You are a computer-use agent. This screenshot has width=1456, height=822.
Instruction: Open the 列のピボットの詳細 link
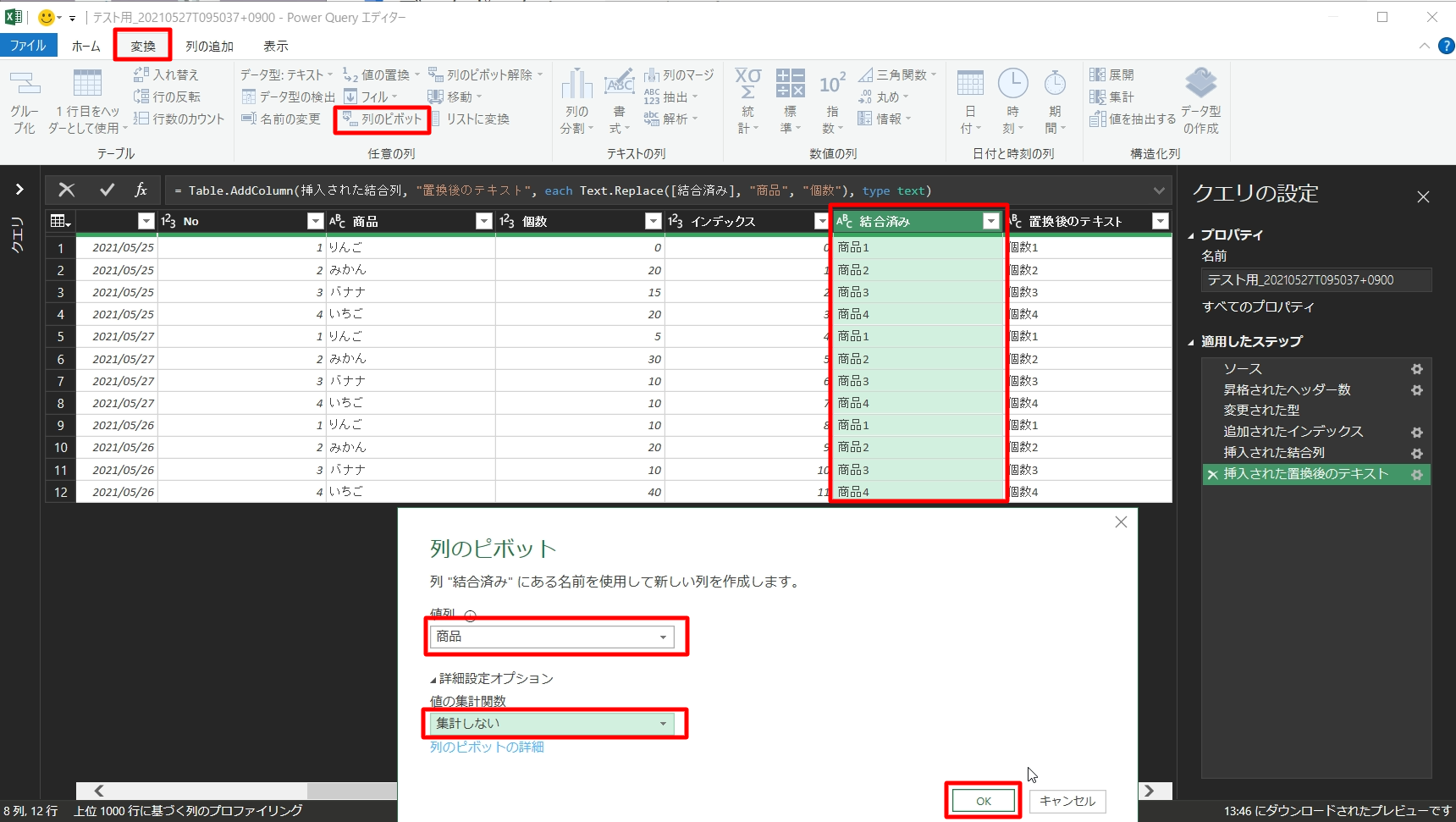click(x=487, y=747)
